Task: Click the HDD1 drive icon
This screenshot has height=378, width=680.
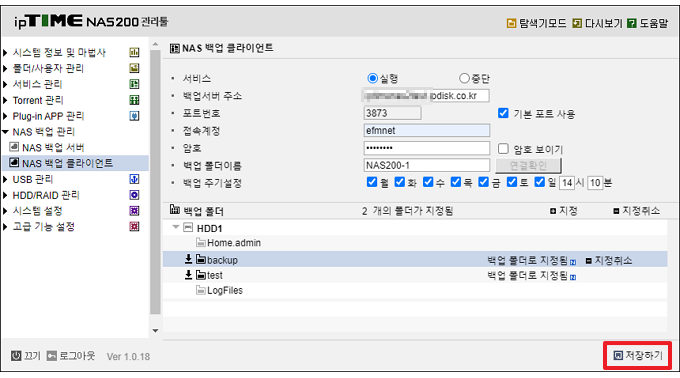Action: coord(188,227)
